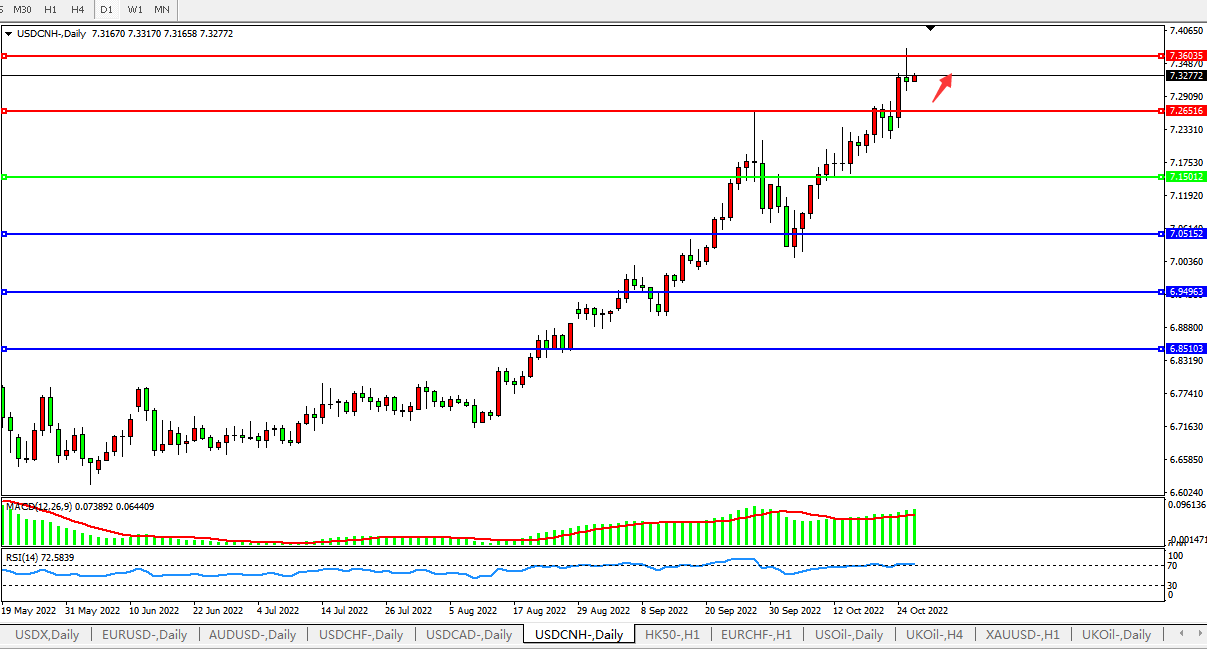
Task: Select the H1 timeframe button
Action: click(51, 9)
